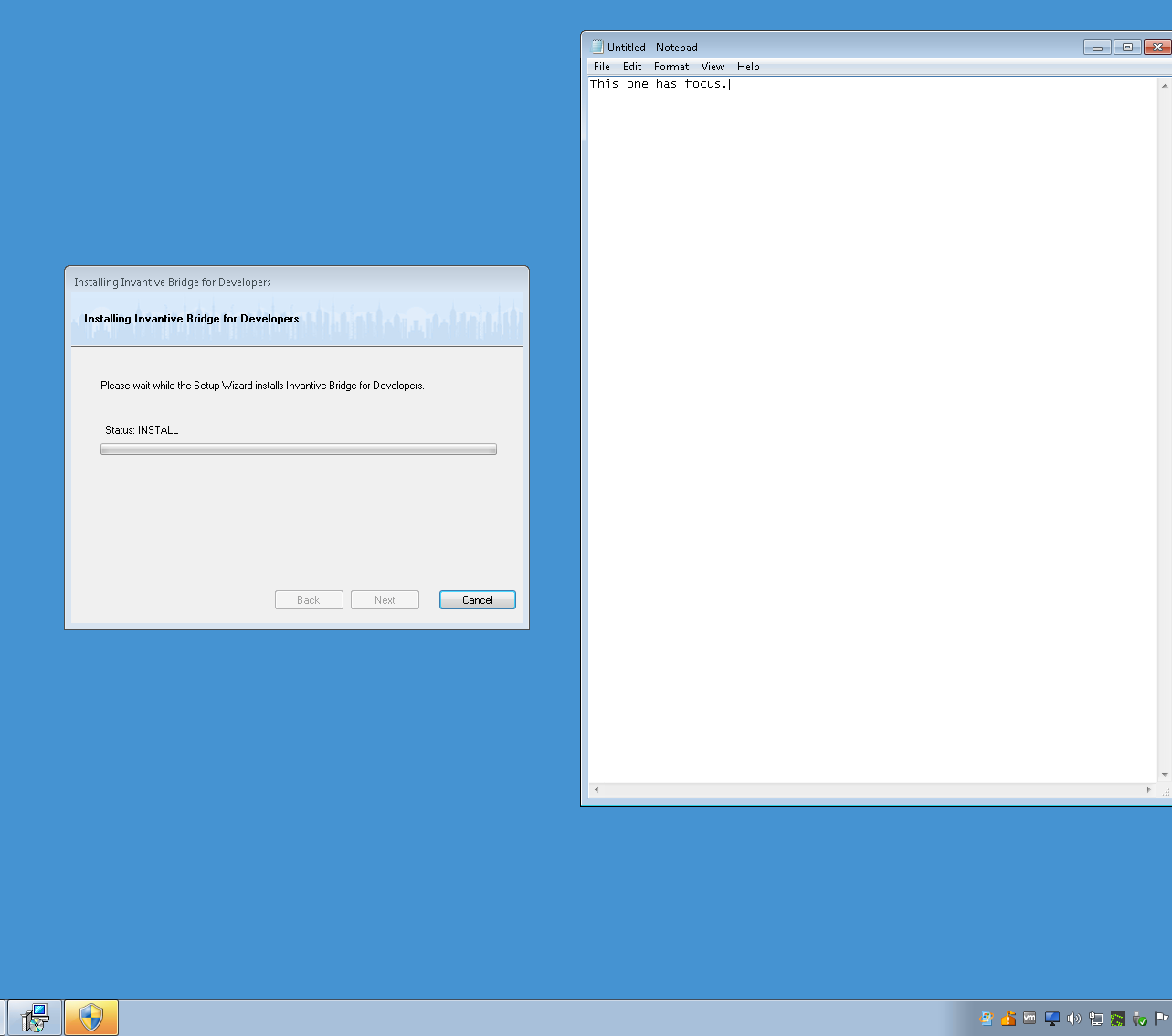This screenshot has width=1172, height=1036.
Task: Click the disabled Next button in installer
Action: [x=385, y=599]
